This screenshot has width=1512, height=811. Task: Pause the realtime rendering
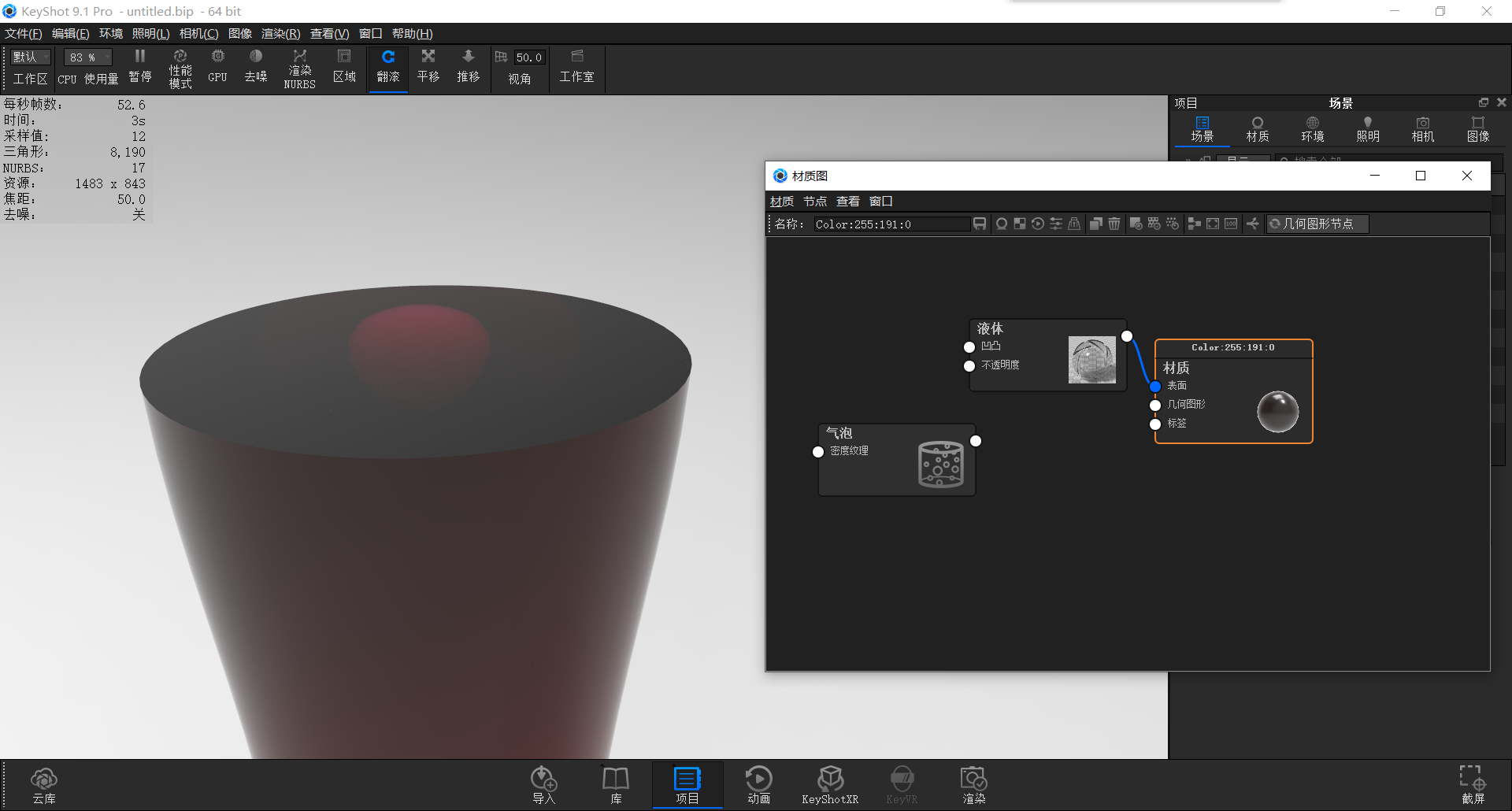click(x=140, y=67)
